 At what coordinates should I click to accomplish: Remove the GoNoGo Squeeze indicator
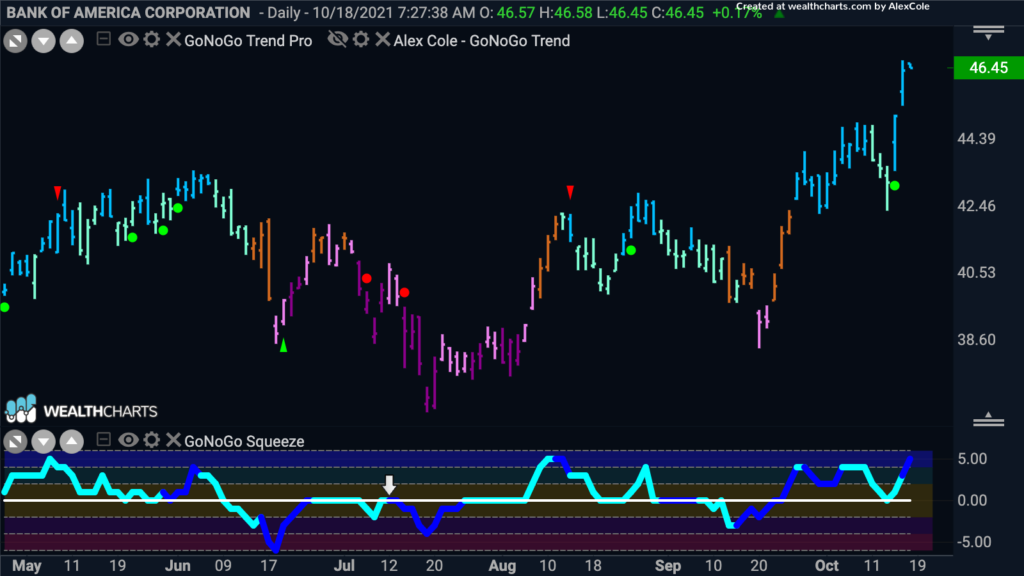172,440
